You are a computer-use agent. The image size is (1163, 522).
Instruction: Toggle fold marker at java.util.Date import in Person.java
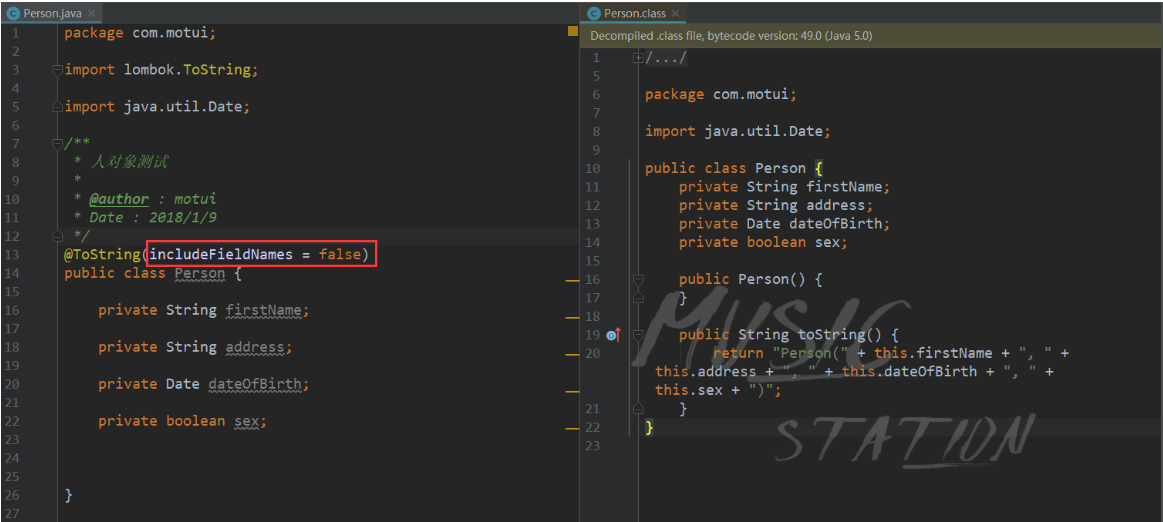57,107
